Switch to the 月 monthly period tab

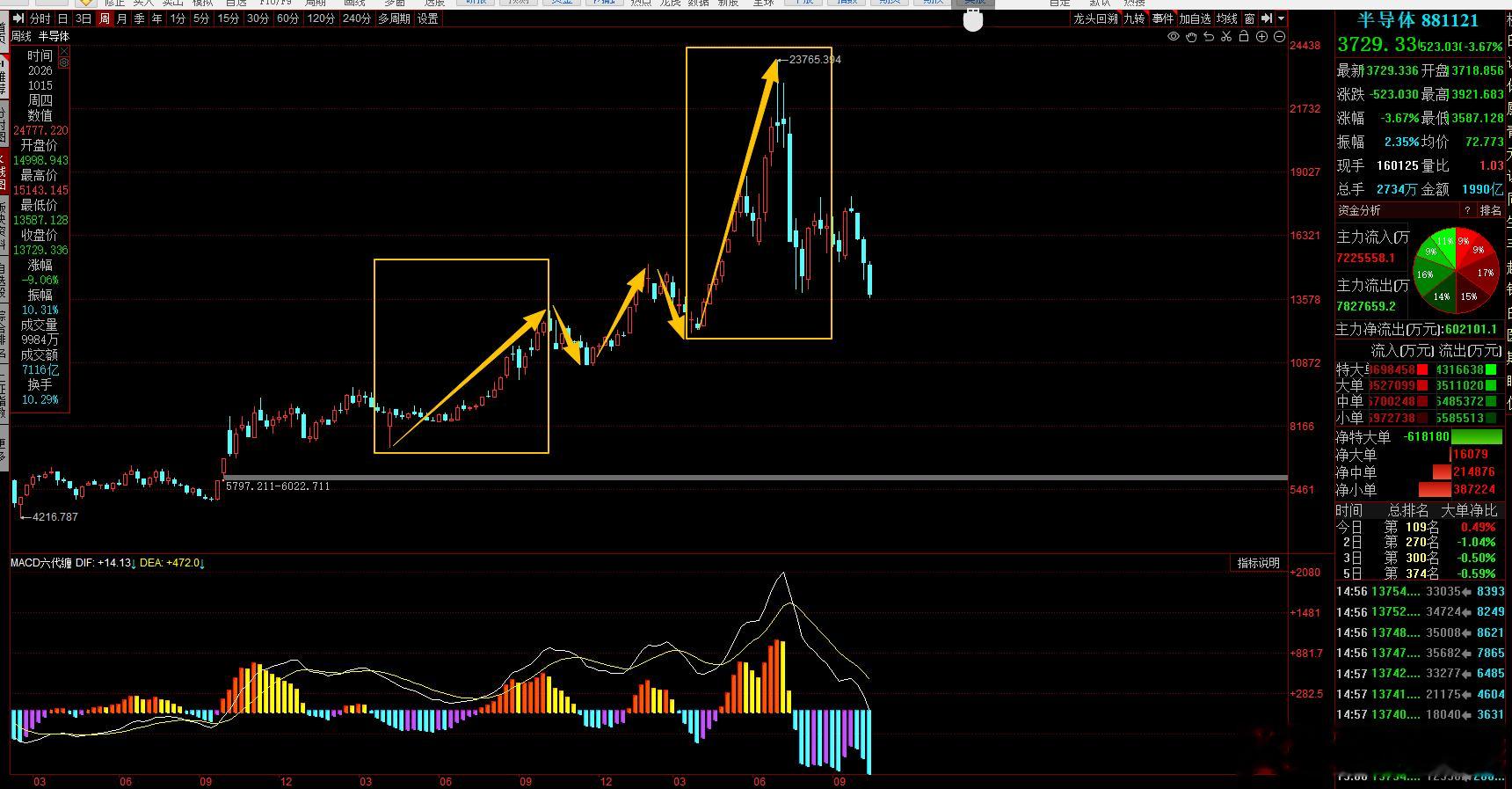122,18
